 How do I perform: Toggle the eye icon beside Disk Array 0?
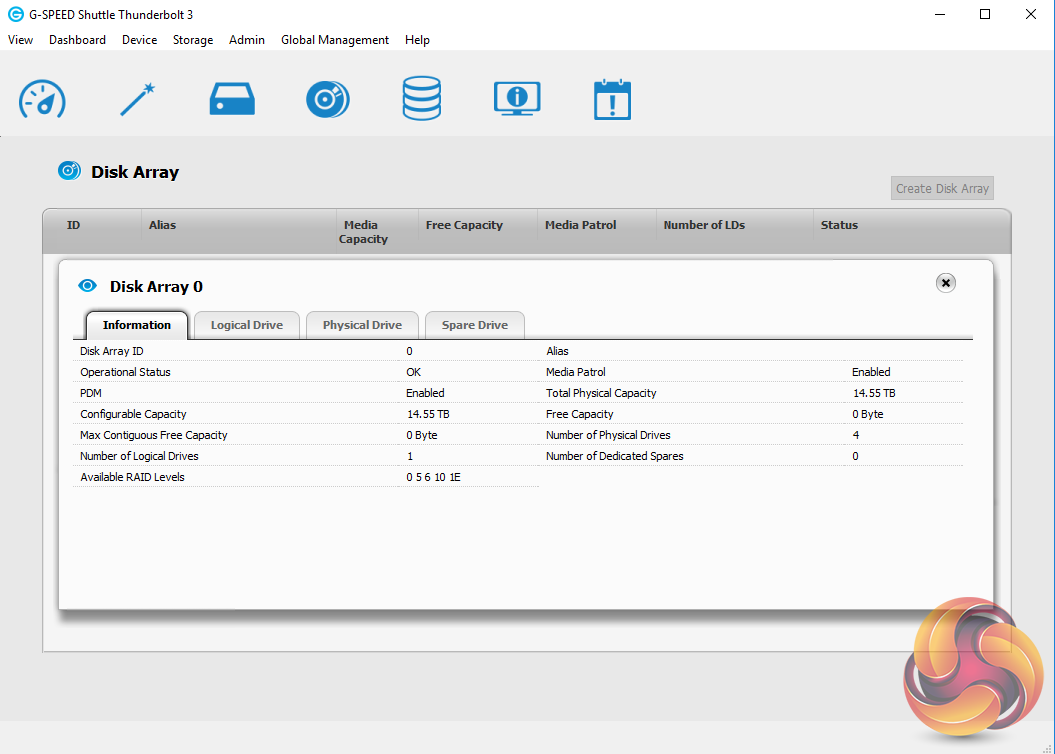click(88, 286)
